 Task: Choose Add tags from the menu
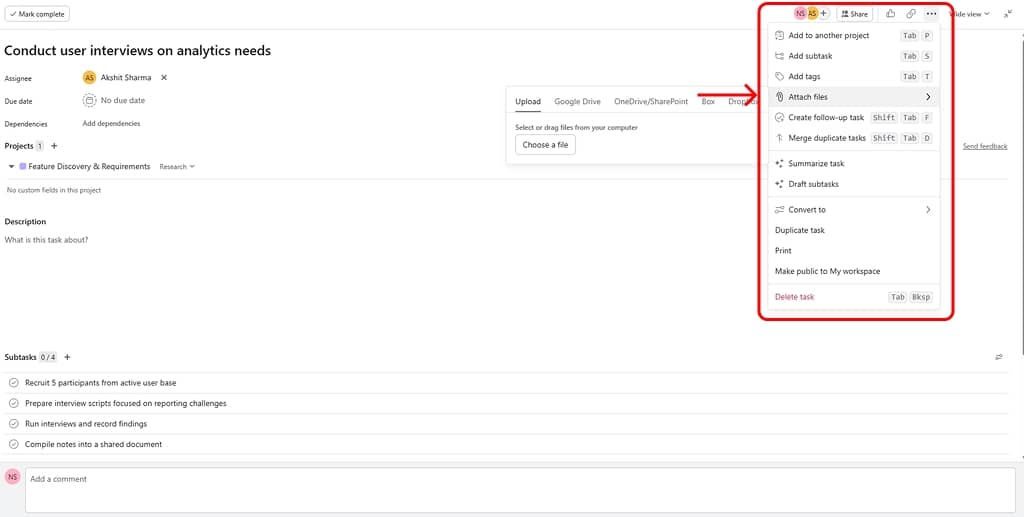click(x=854, y=76)
